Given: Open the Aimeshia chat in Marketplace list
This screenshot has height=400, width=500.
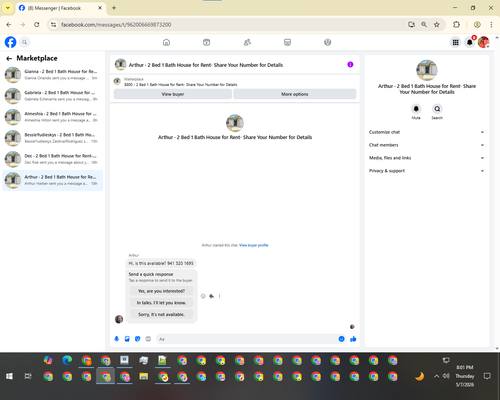Looking at the screenshot, I should [53, 117].
